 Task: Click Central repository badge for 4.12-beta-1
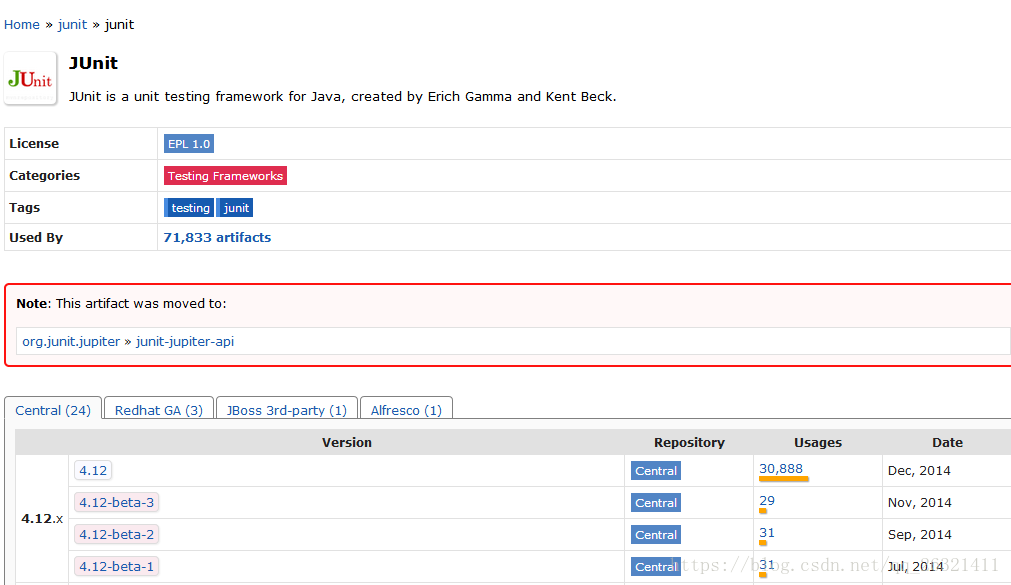pyautogui.click(x=656, y=566)
